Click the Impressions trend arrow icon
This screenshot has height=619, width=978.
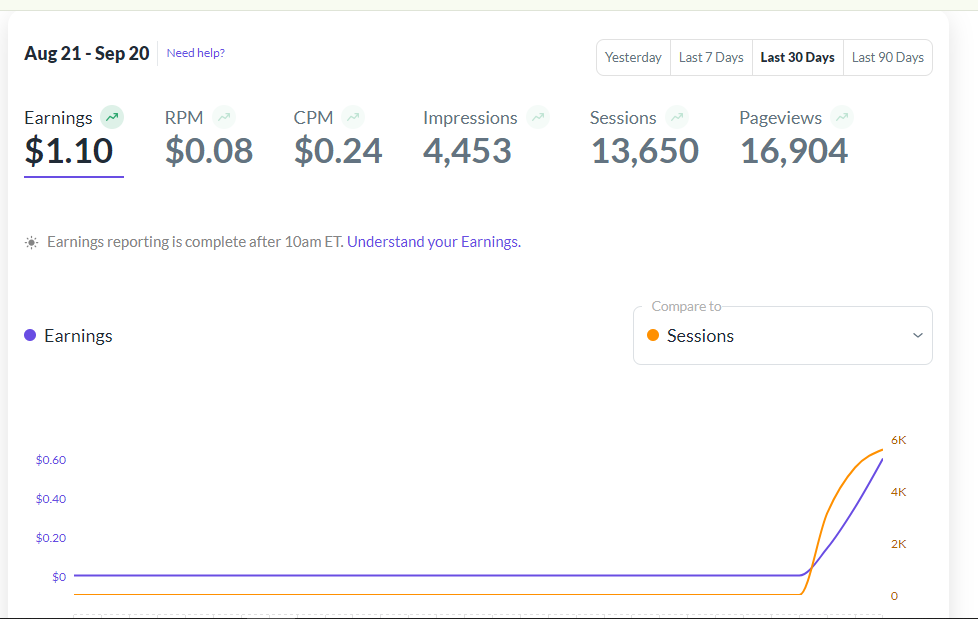(x=539, y=118)
